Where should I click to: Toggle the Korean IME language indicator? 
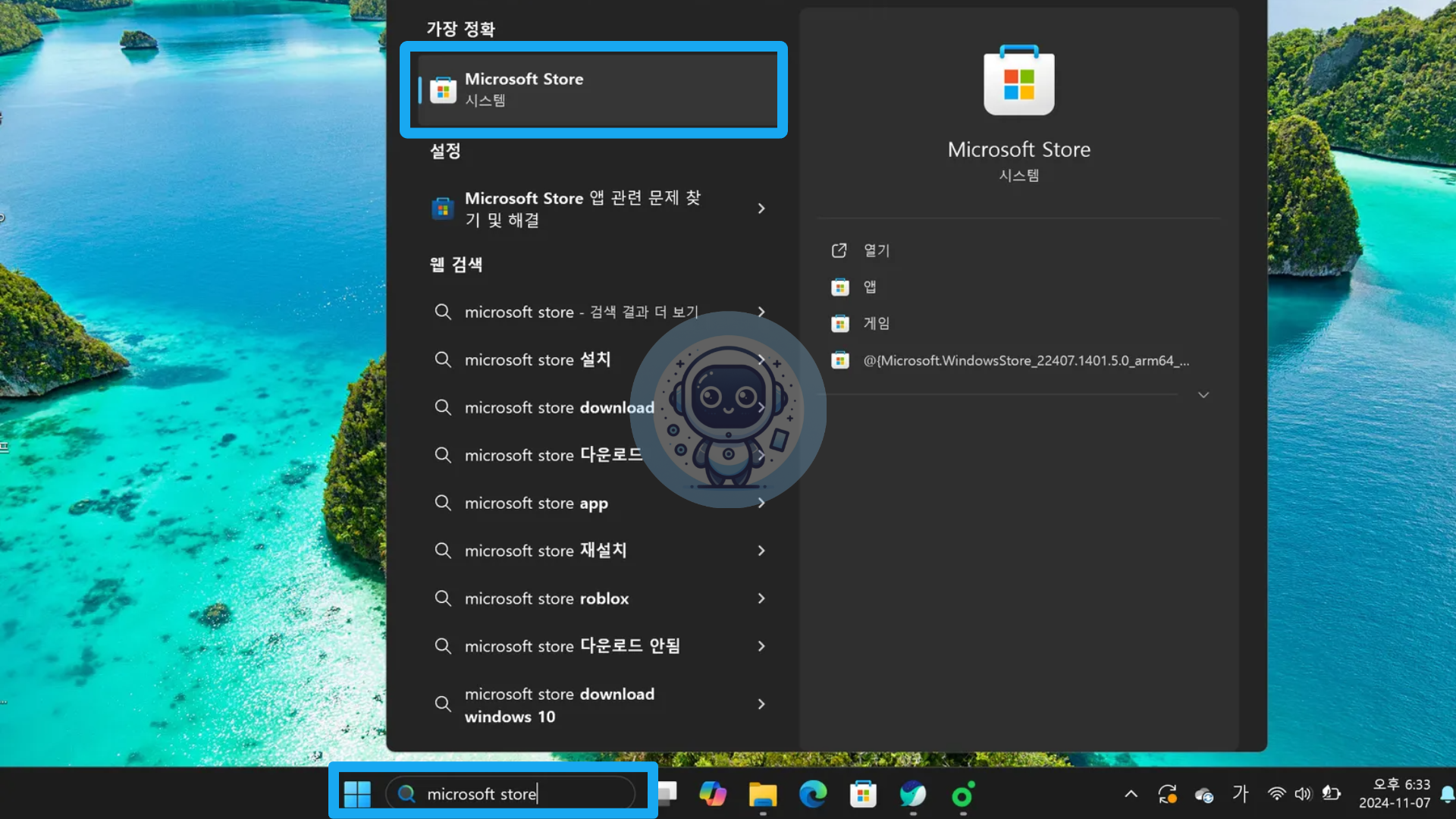pos(1240,794)
